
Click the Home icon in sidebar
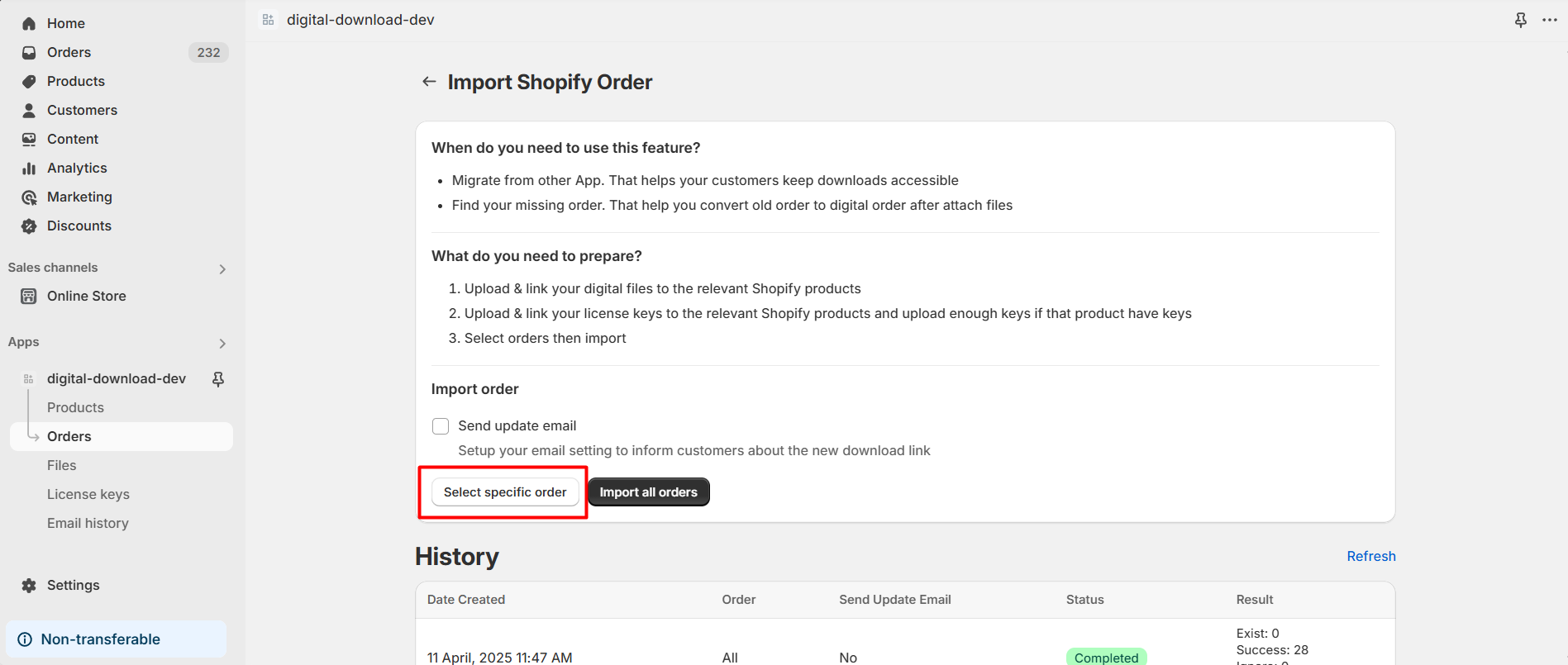click(x=29, y=24)
